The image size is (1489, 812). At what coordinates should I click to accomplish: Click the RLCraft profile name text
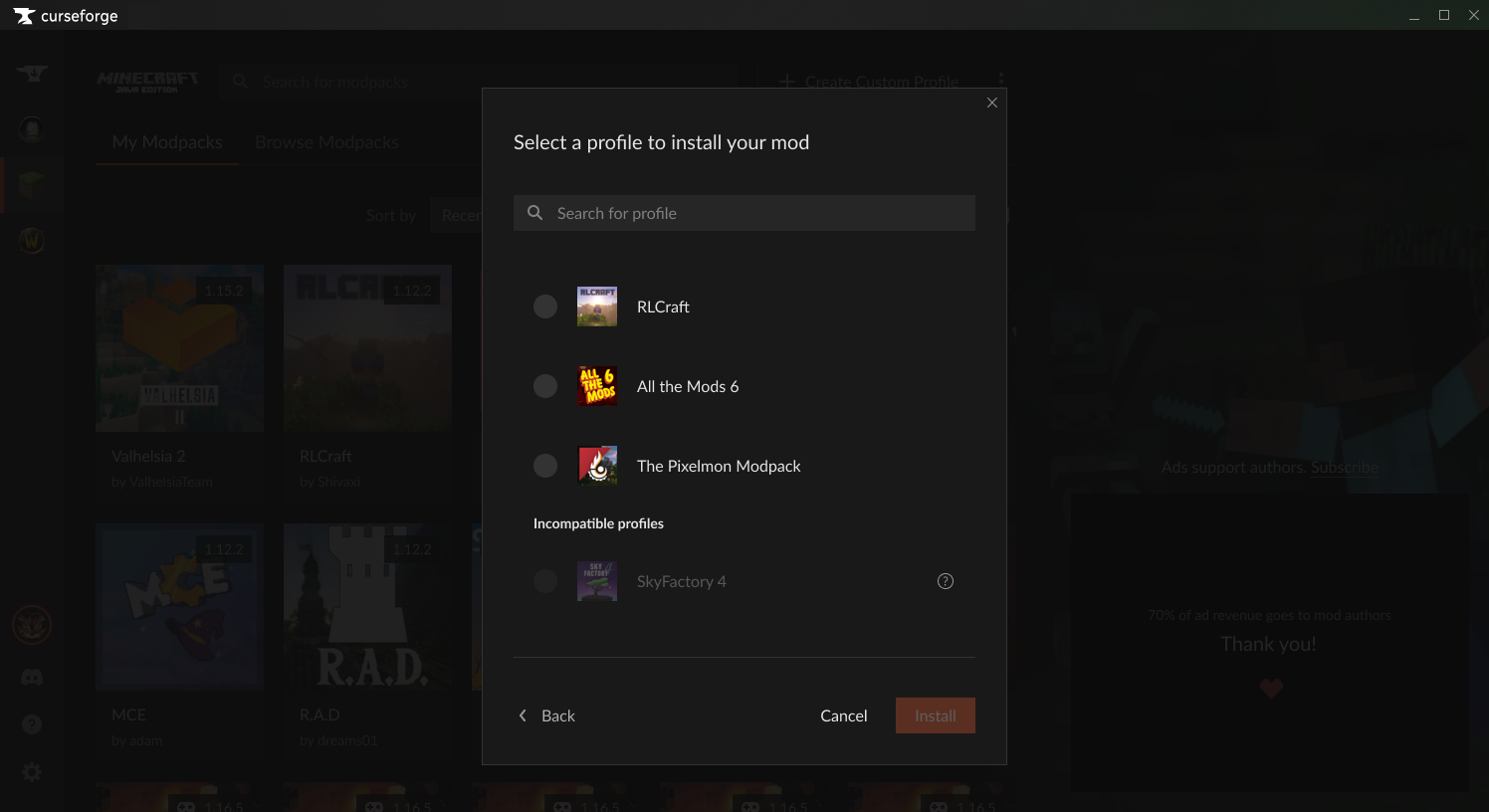coord(663,306)
